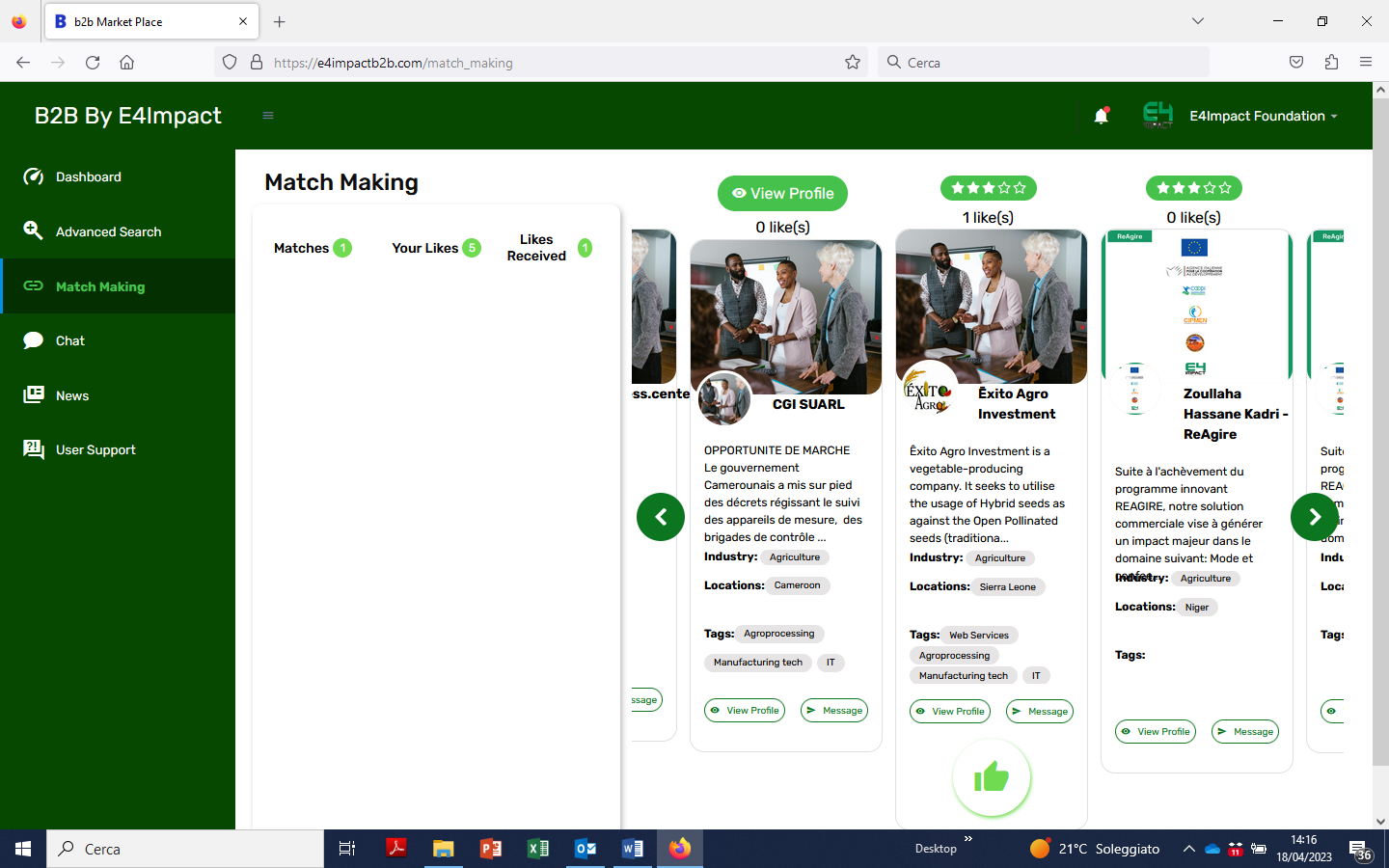Open Excel from the taskbar
This screenshot has height=868, width=1389.
(538, 849)
